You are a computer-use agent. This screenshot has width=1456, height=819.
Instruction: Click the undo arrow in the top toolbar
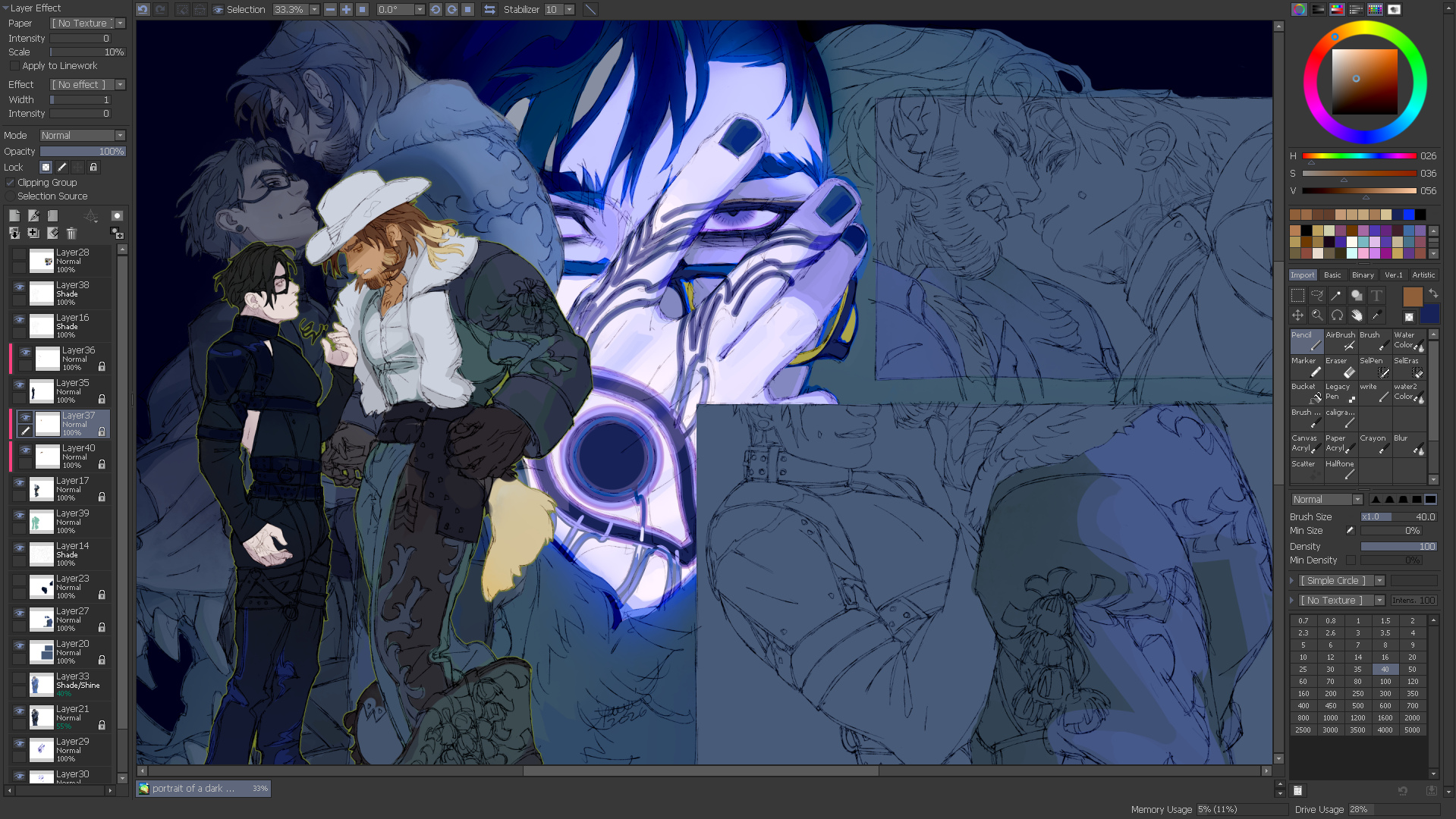(x=143, y=10)
